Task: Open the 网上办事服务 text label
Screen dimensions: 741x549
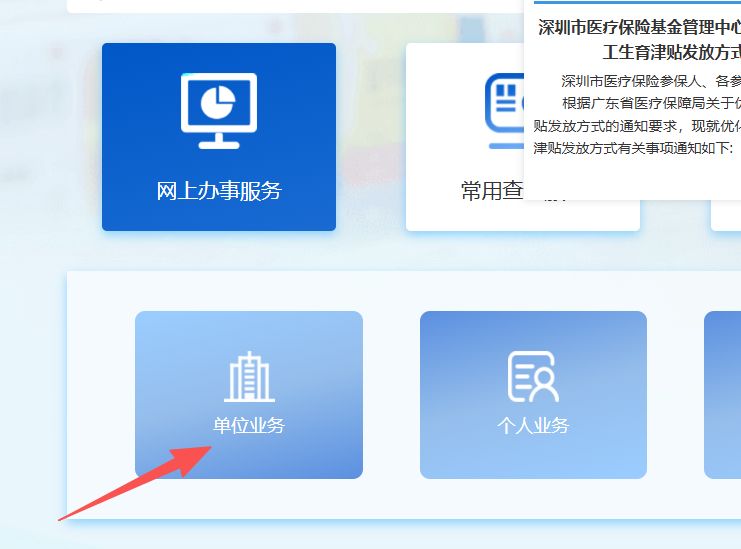Action: [x=219, y=191]
